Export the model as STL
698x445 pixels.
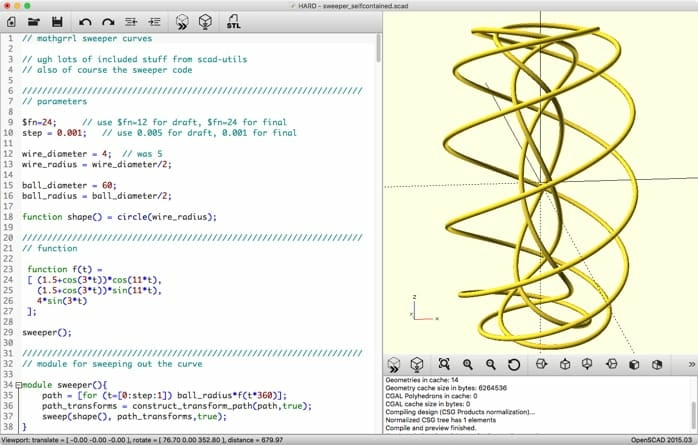coord(232,20)
